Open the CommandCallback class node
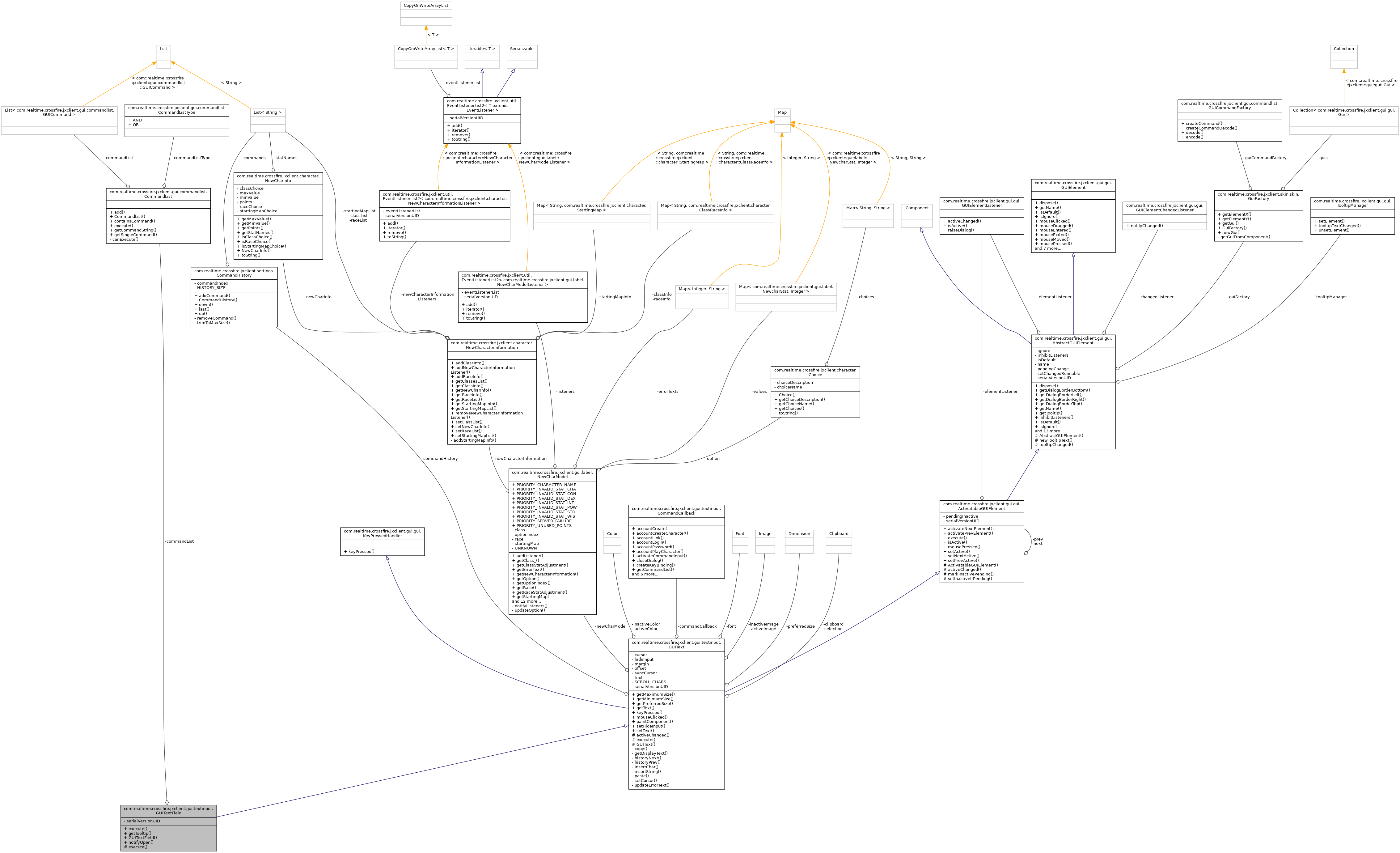This screenshot has width=1400, height=853. tap(676, 541)
